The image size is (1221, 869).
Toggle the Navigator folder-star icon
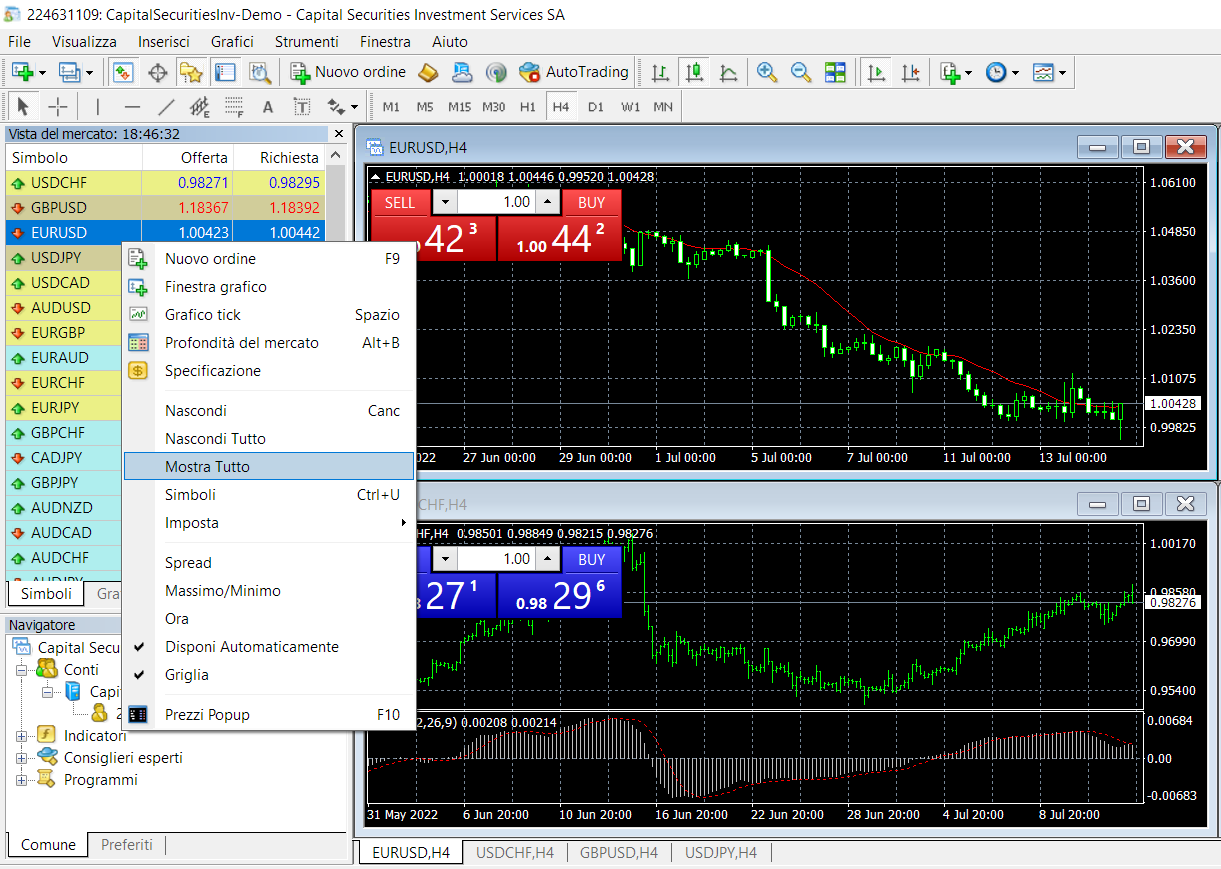(x=191, y=72)
